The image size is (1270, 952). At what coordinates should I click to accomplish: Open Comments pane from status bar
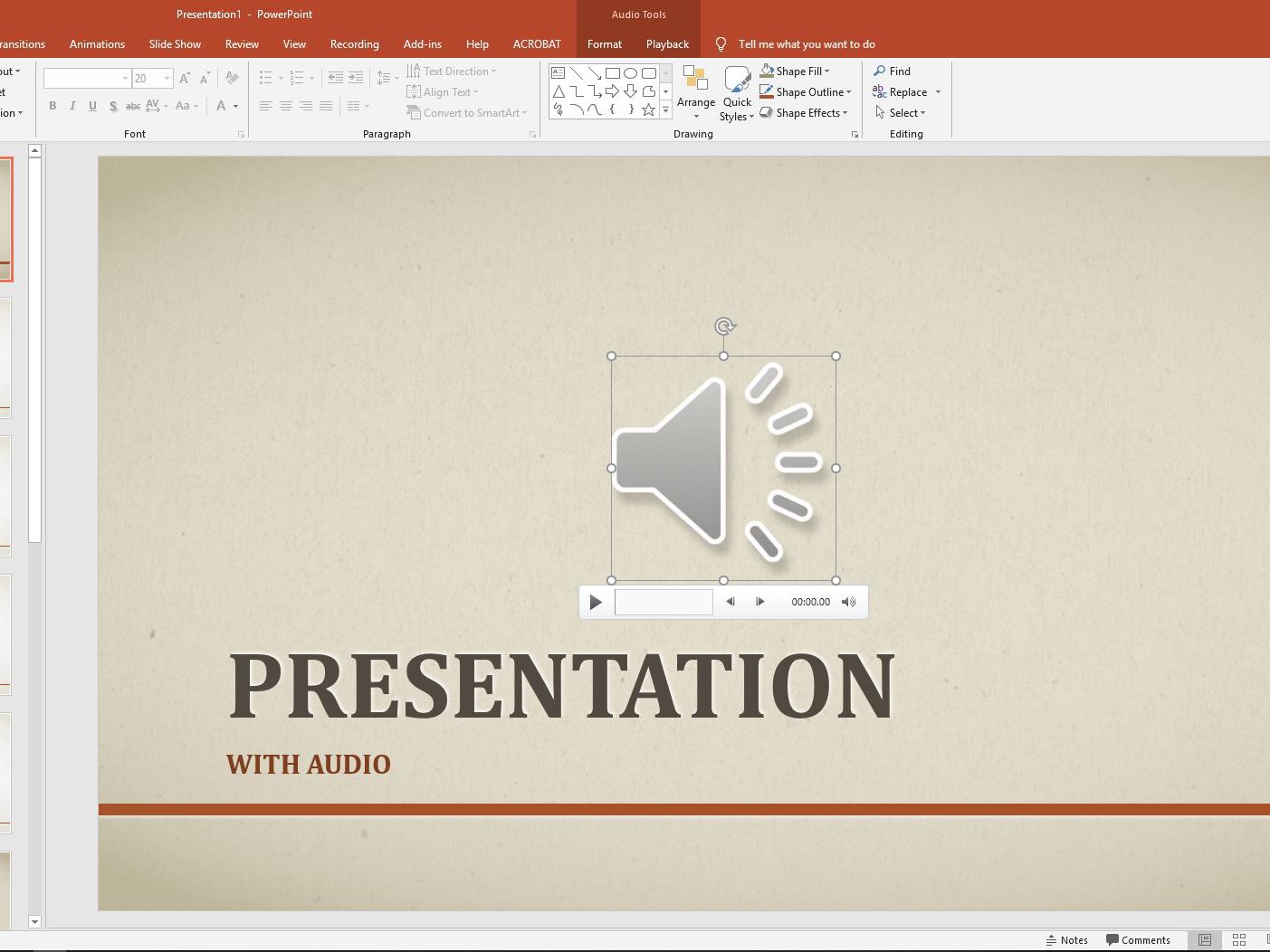1138,940
